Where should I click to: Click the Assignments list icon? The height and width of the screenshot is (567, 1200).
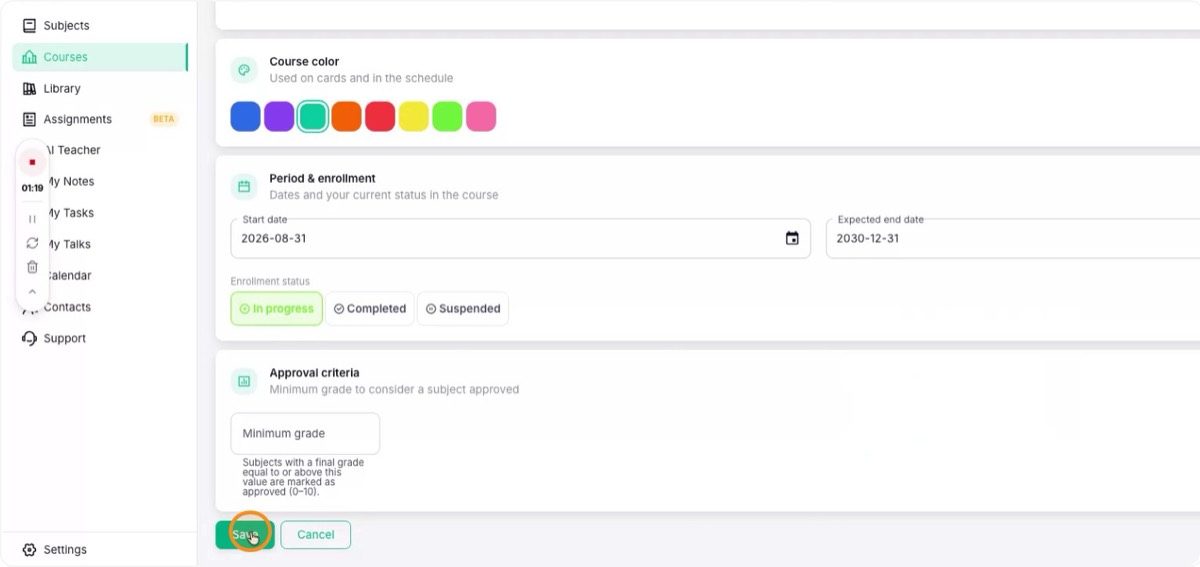tap(29, 119)
